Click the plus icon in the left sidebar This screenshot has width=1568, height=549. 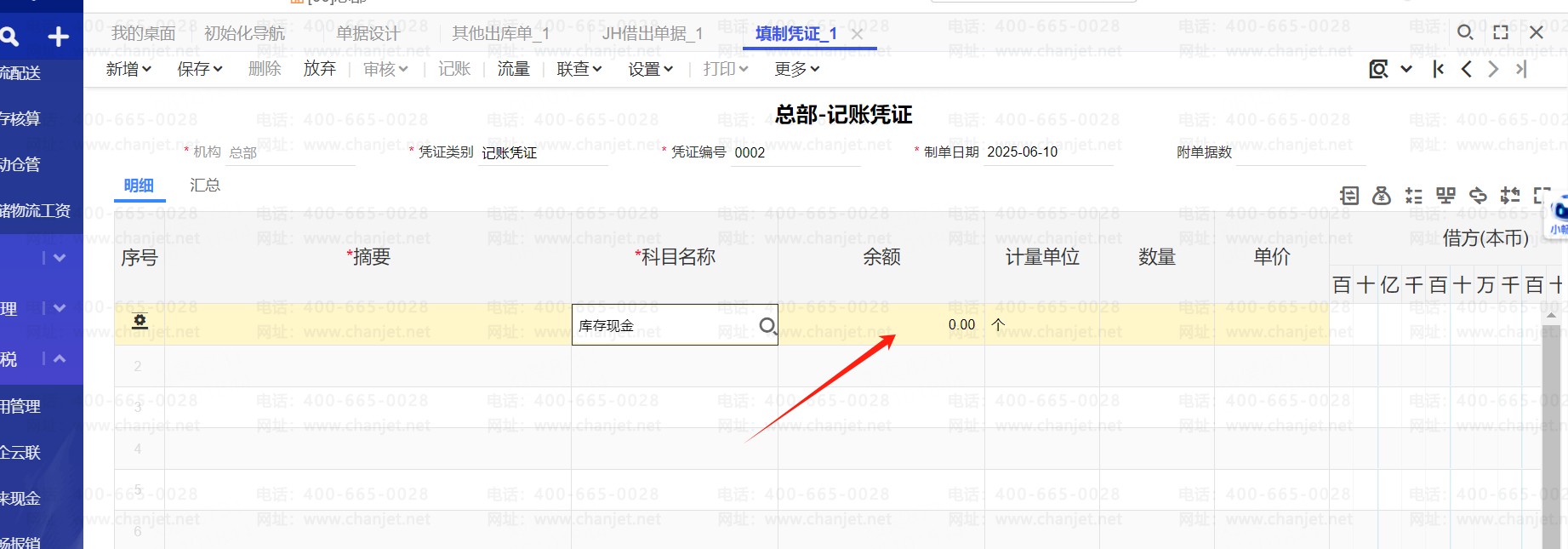coord(58,37)
